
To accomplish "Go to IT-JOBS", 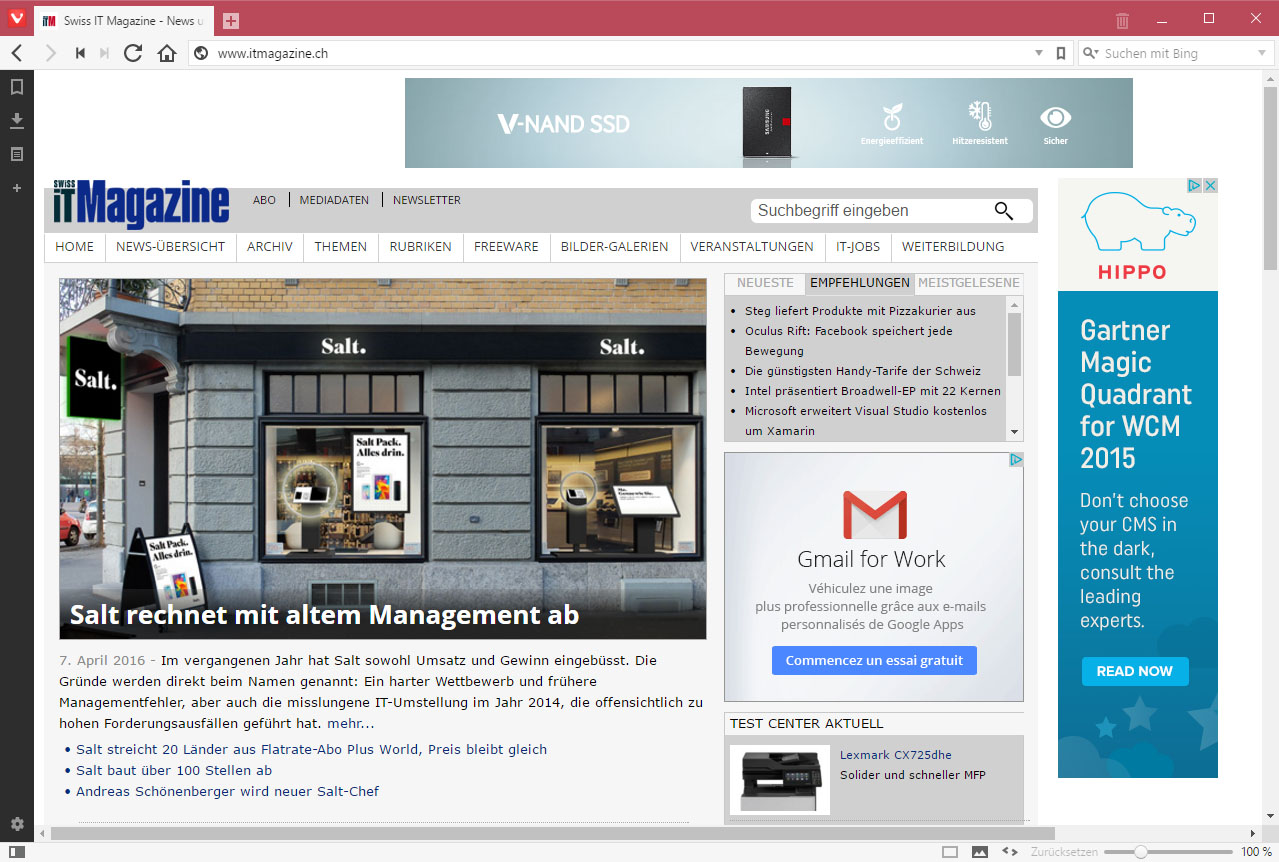I will [x=858, y=247].
